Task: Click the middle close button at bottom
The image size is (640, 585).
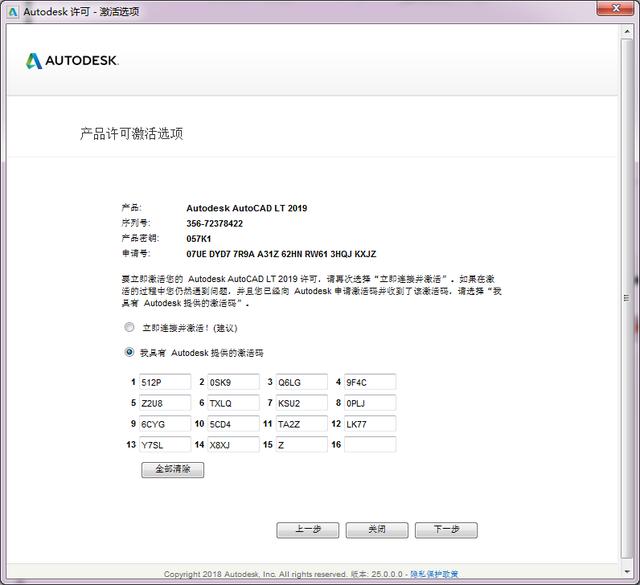Action: pyautogui.click(x=377, y=530)
